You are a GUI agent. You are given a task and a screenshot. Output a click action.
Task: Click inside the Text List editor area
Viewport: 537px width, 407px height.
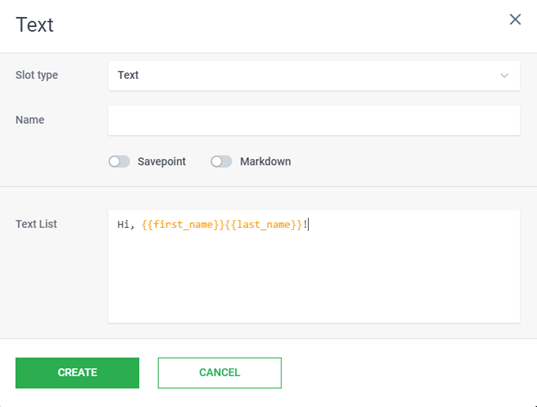314,267
